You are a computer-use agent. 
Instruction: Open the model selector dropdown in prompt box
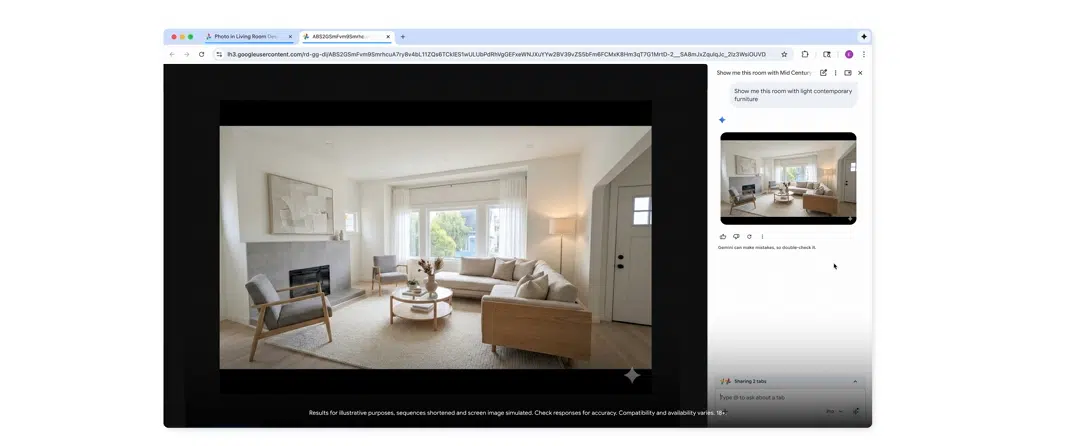pyautogui.click(x=834, y=411)
